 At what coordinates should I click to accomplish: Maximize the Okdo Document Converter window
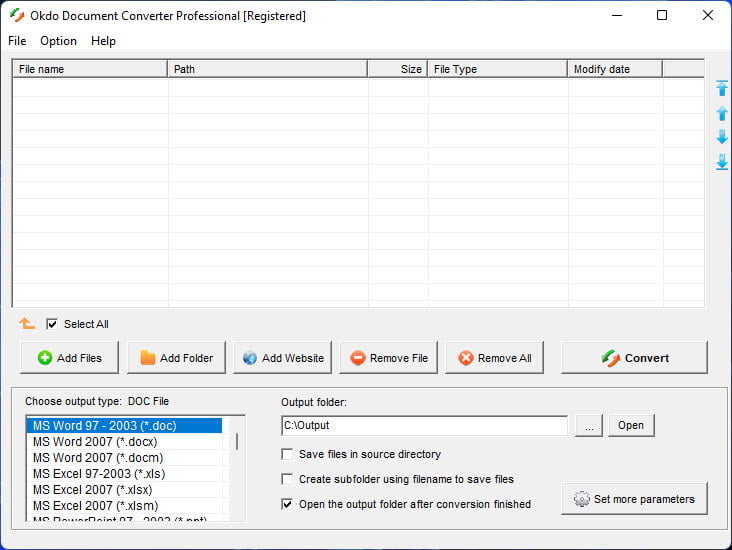coord(662,15)
